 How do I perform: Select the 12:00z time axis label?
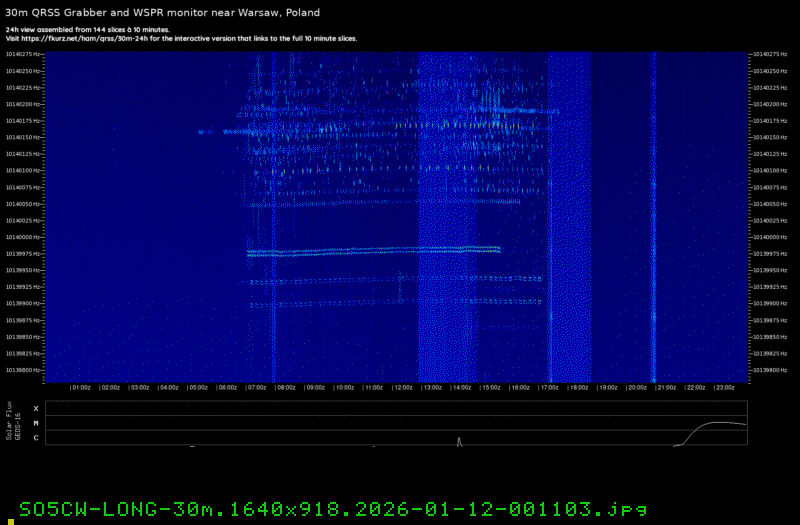point(403,388)
